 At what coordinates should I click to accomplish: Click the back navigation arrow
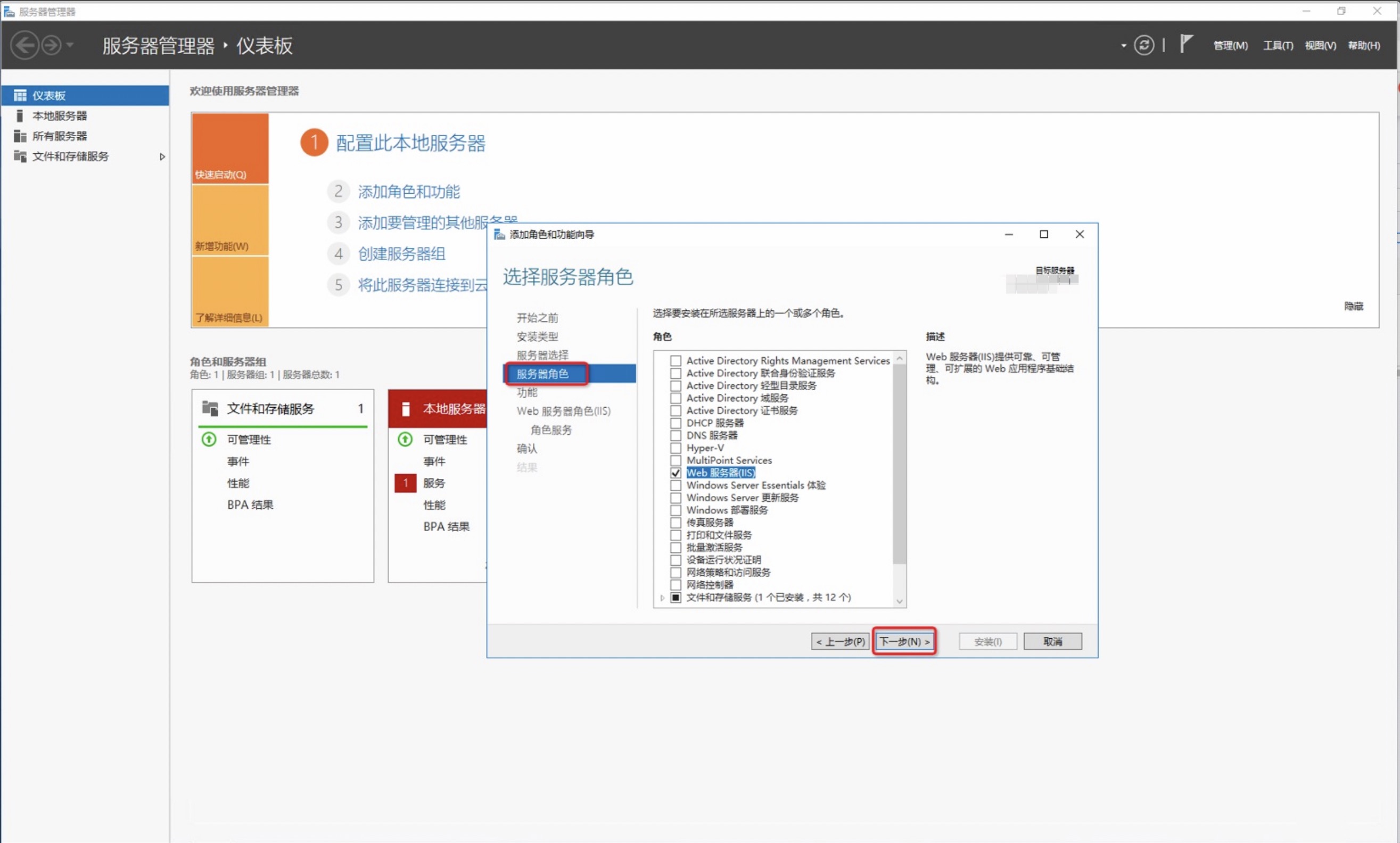coord(25,45)
